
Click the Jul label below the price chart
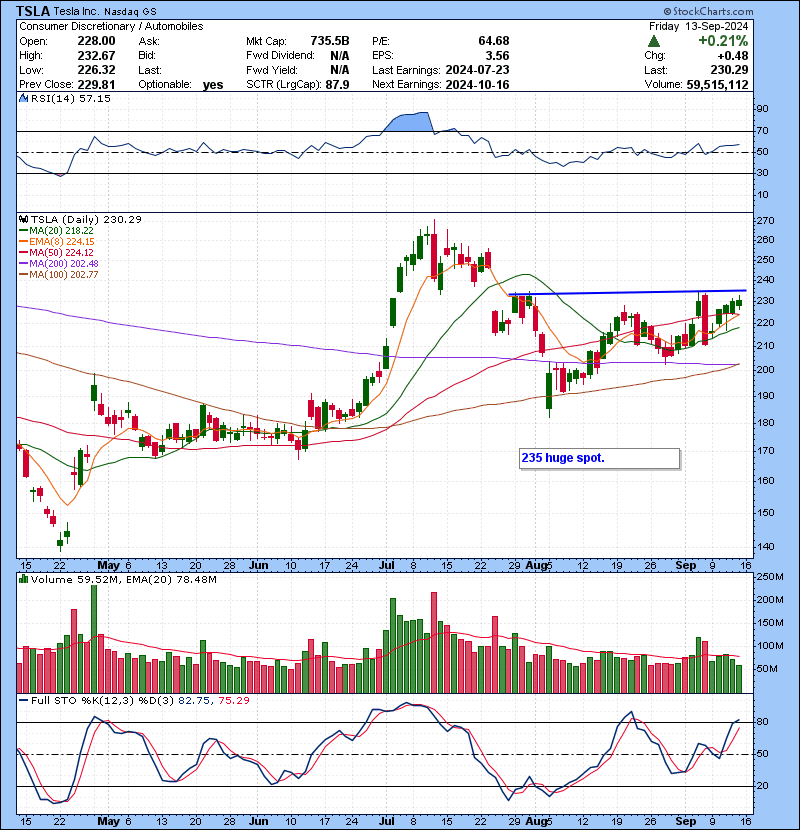tap(386, 565)
